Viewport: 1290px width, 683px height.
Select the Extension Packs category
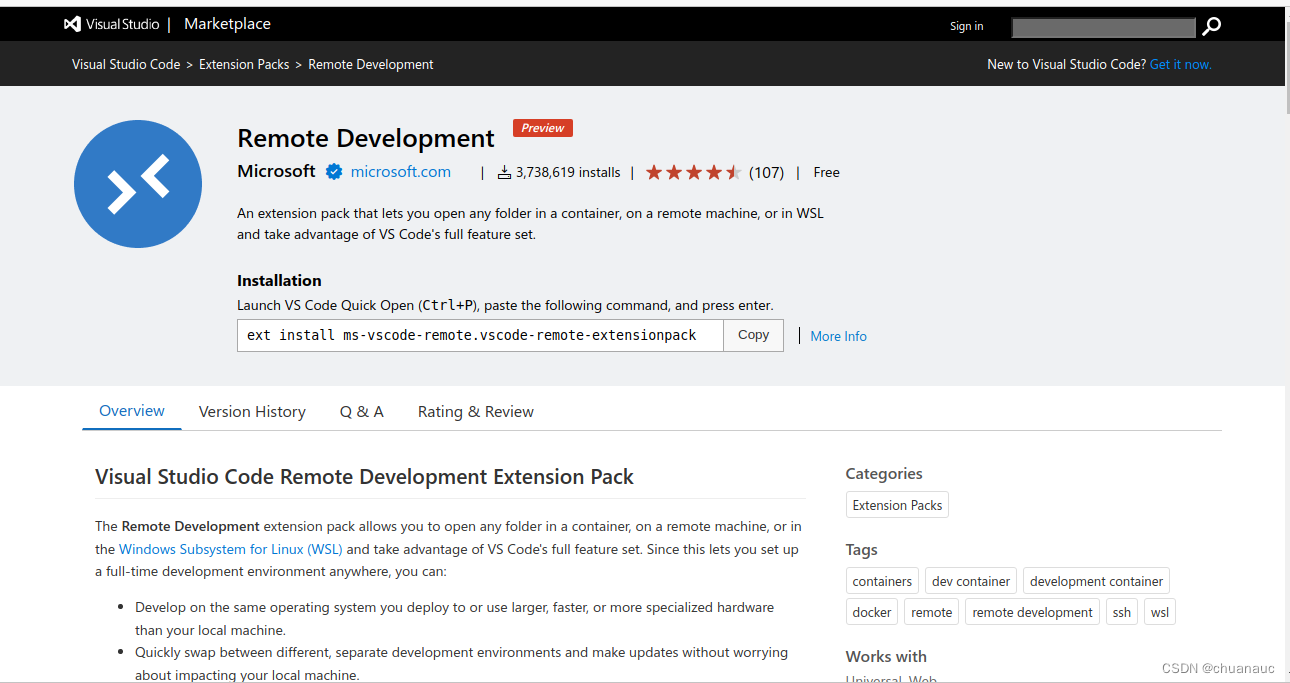coord(897,505)
